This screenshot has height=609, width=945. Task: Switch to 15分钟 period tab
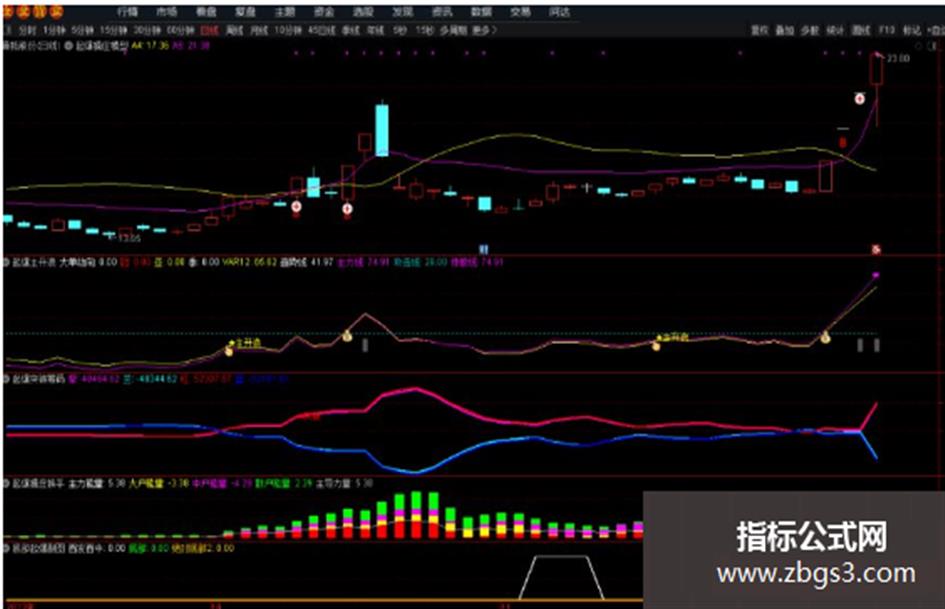point(113,30)
